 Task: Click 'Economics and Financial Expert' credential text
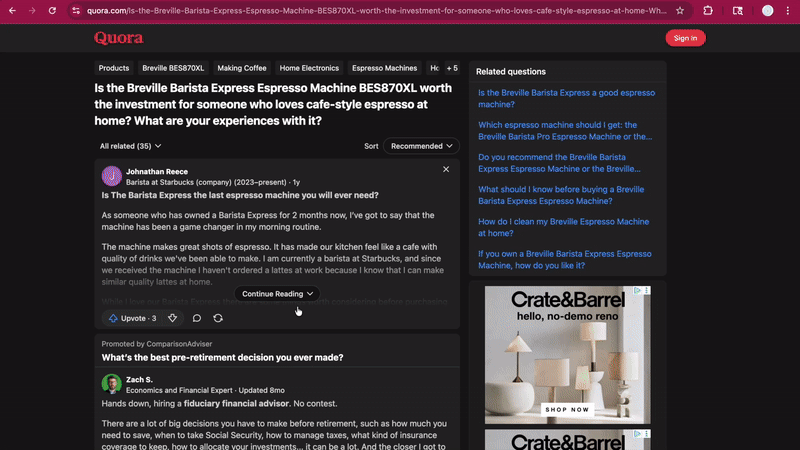click(x=179, y=390)
